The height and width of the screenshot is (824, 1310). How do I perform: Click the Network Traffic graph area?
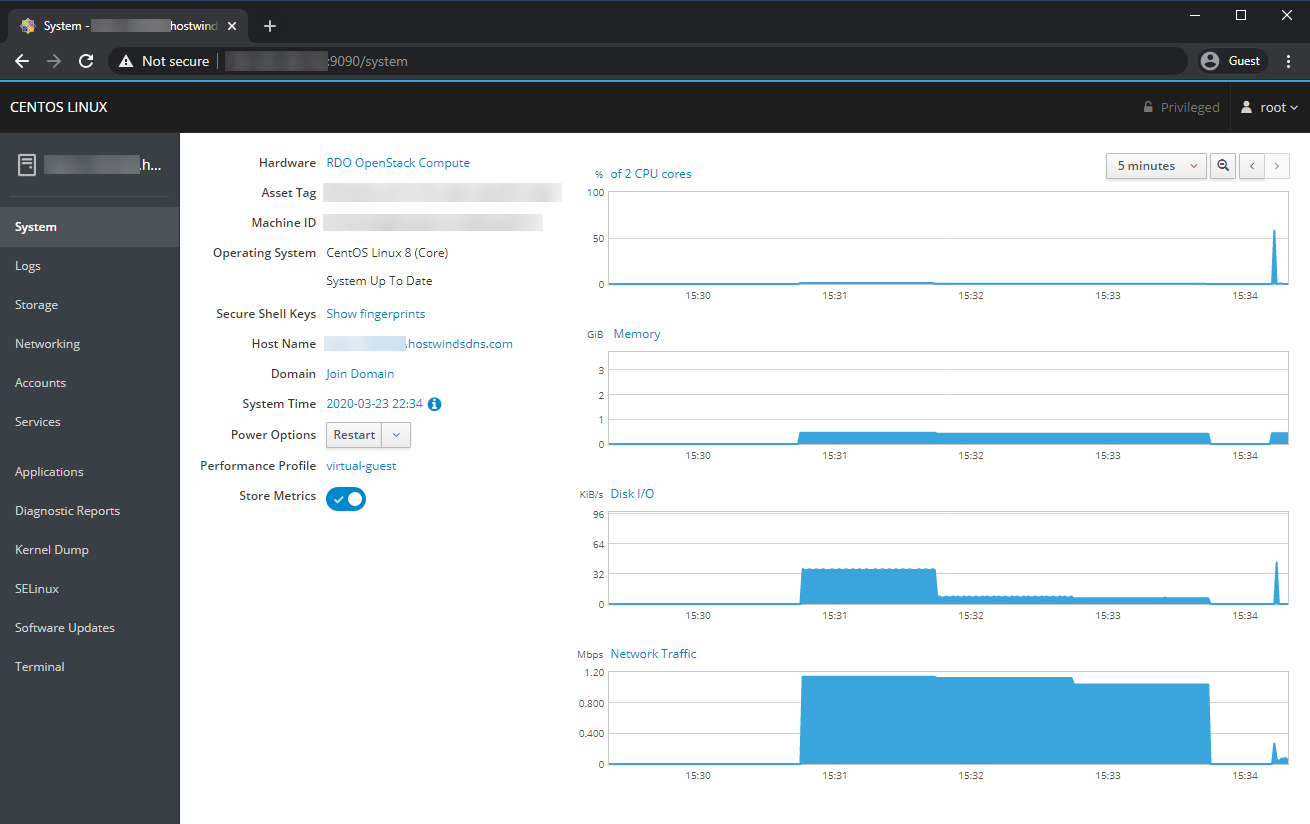pos(948,718)
